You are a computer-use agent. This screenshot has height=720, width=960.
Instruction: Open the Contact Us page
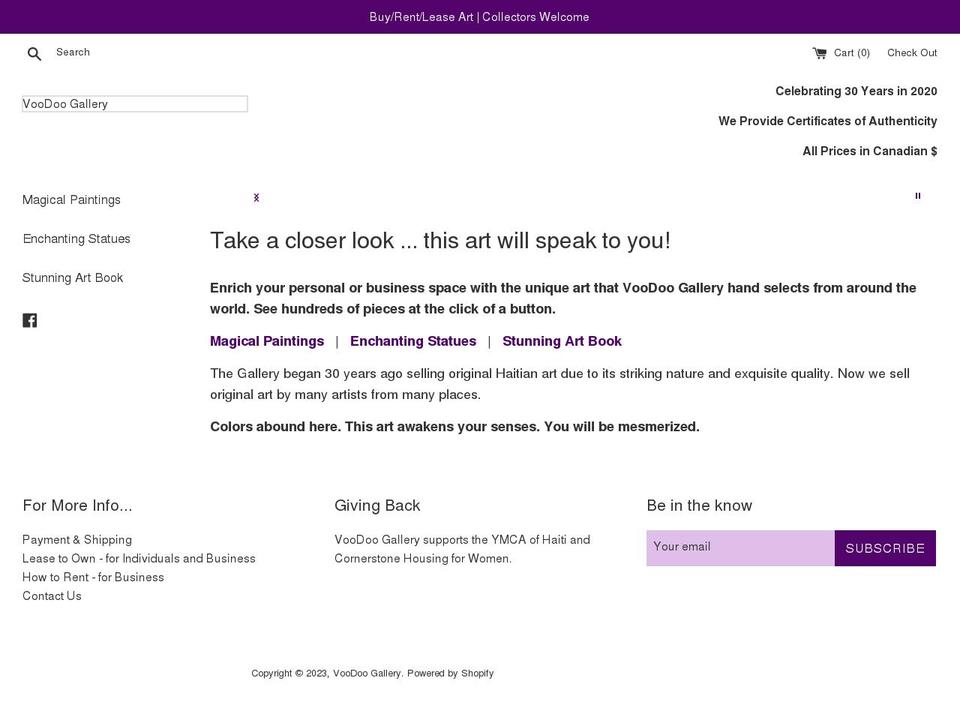pyautogui.click(x=52, y=595)
